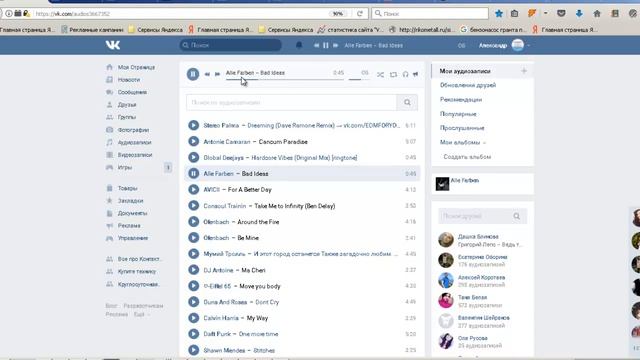Open browser downloads arrow icon
Viewport: 640px width, 360px height.
point(579,13)
